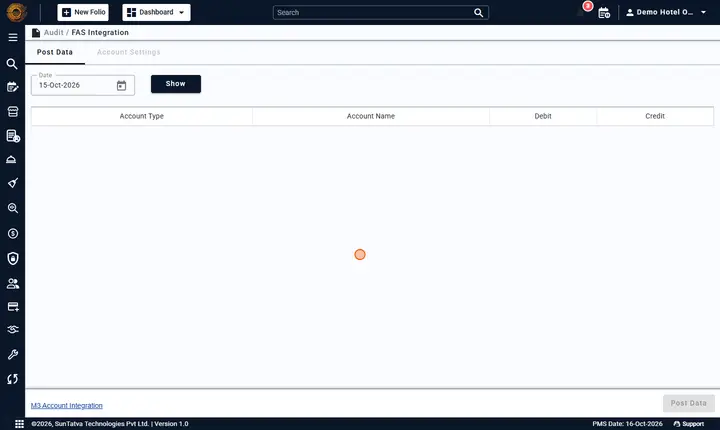Open the Demo Hotel user menu
Image resolution: width=720 pixels, height=430 pixels.
(x=666, y=12)
